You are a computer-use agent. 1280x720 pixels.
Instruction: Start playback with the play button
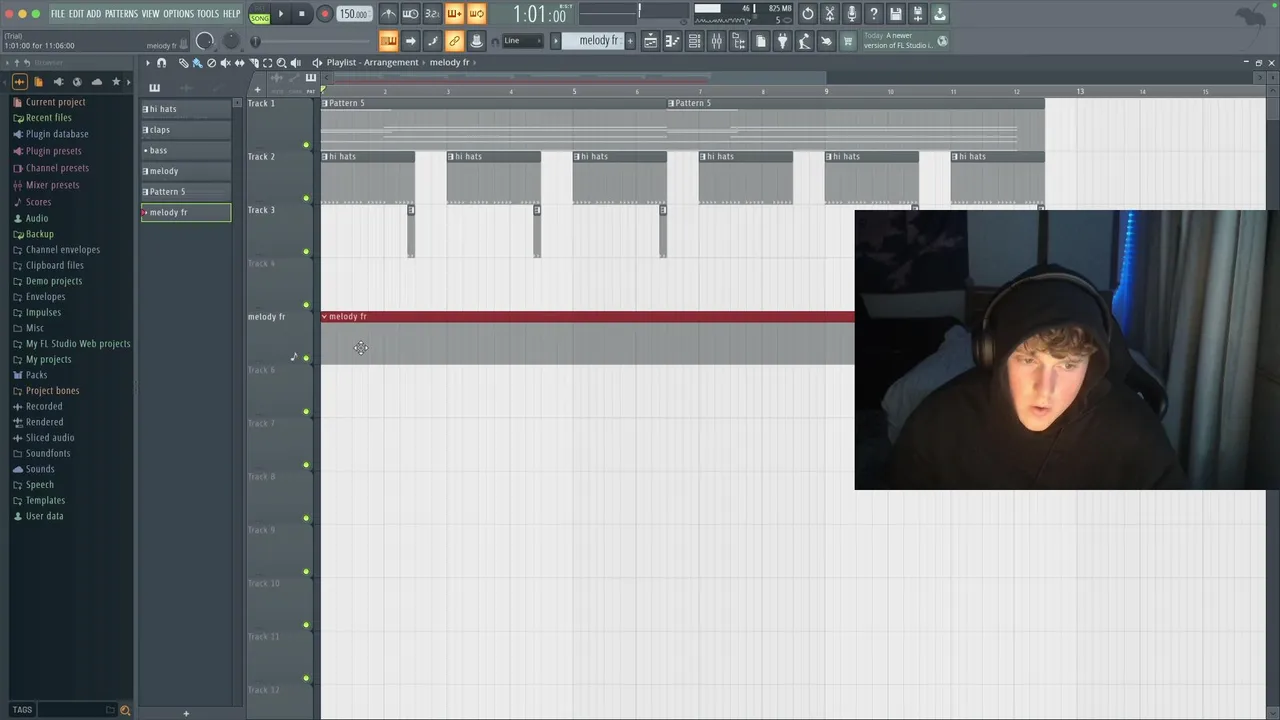[281, 14]
